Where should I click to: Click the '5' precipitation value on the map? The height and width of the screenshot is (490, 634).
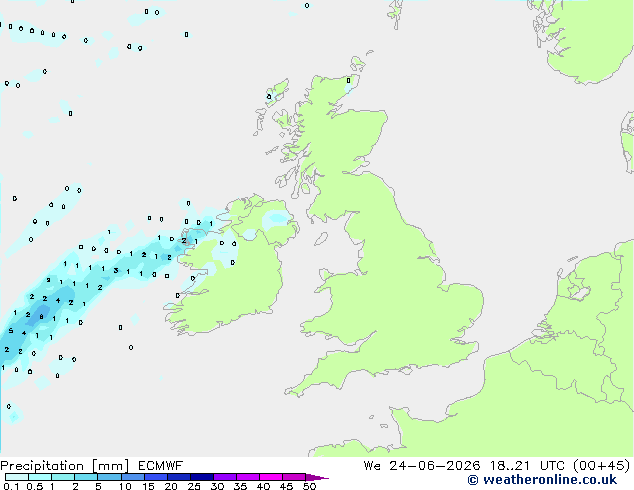tap(11, 331)
